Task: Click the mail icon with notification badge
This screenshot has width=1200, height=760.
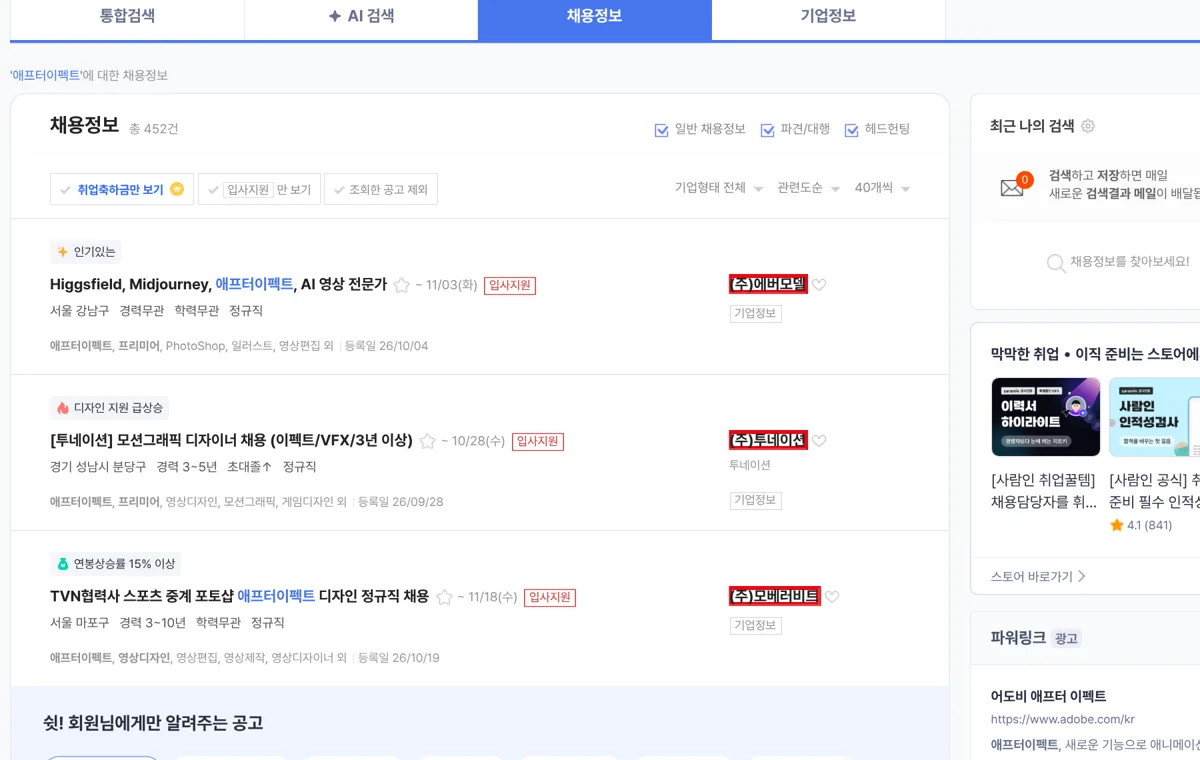Action: pyautogui.click(x=1014, y=186)
